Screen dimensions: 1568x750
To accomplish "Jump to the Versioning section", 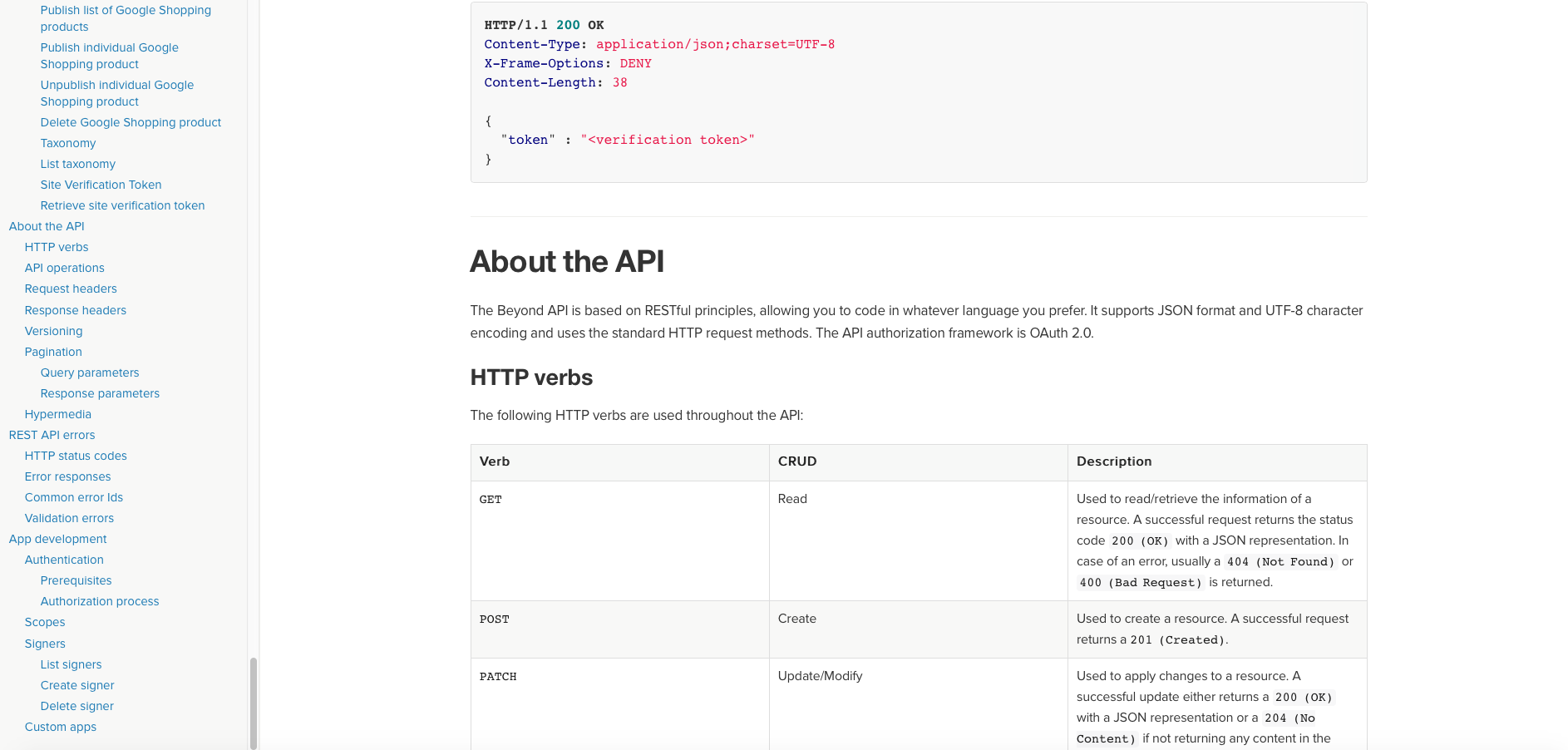I will 54,331.
